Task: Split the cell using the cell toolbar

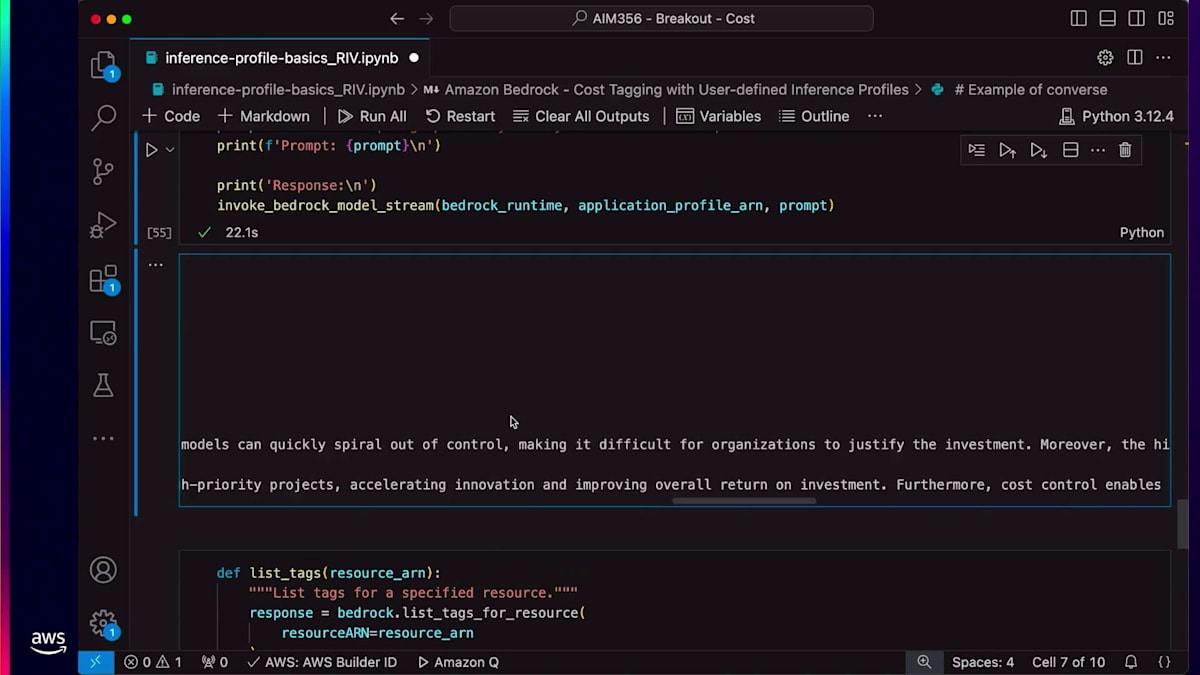Action: pos(1070,150)
